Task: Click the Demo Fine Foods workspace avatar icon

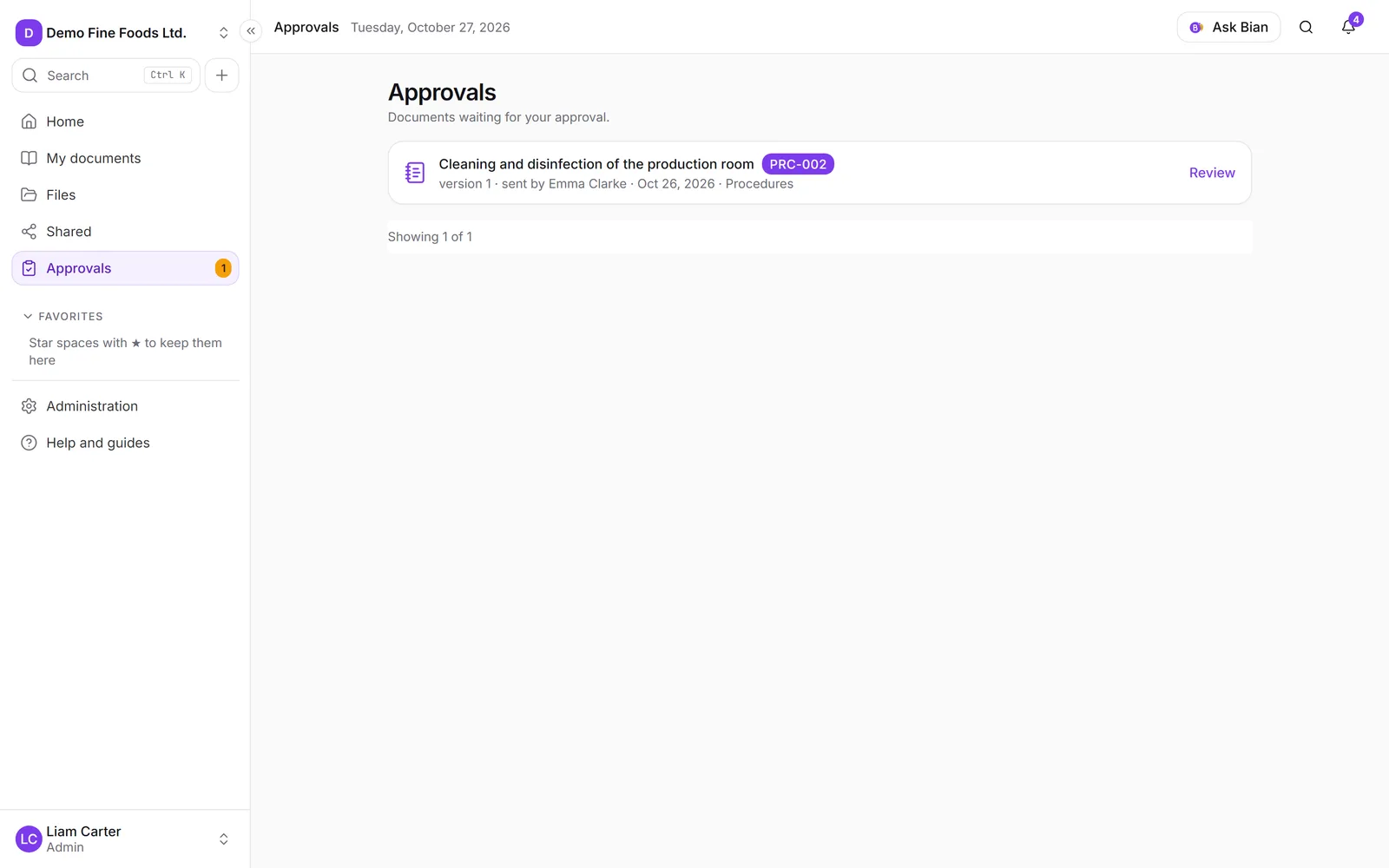Action: (29, 33)
